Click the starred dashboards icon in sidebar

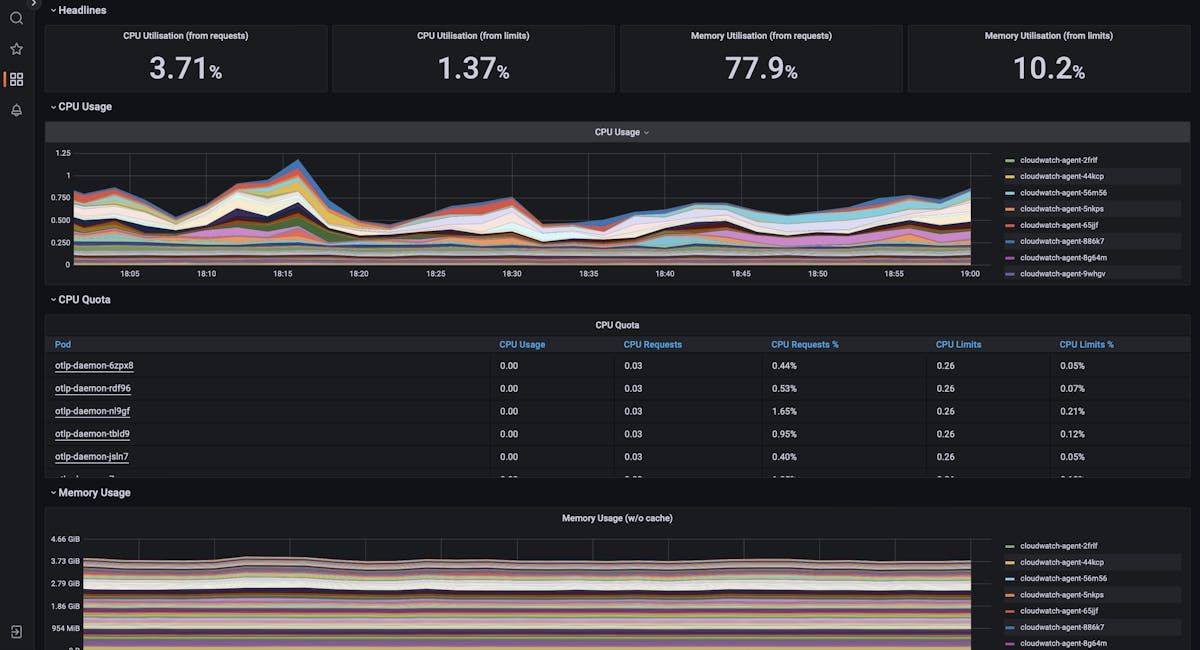[x=15, y=48]
